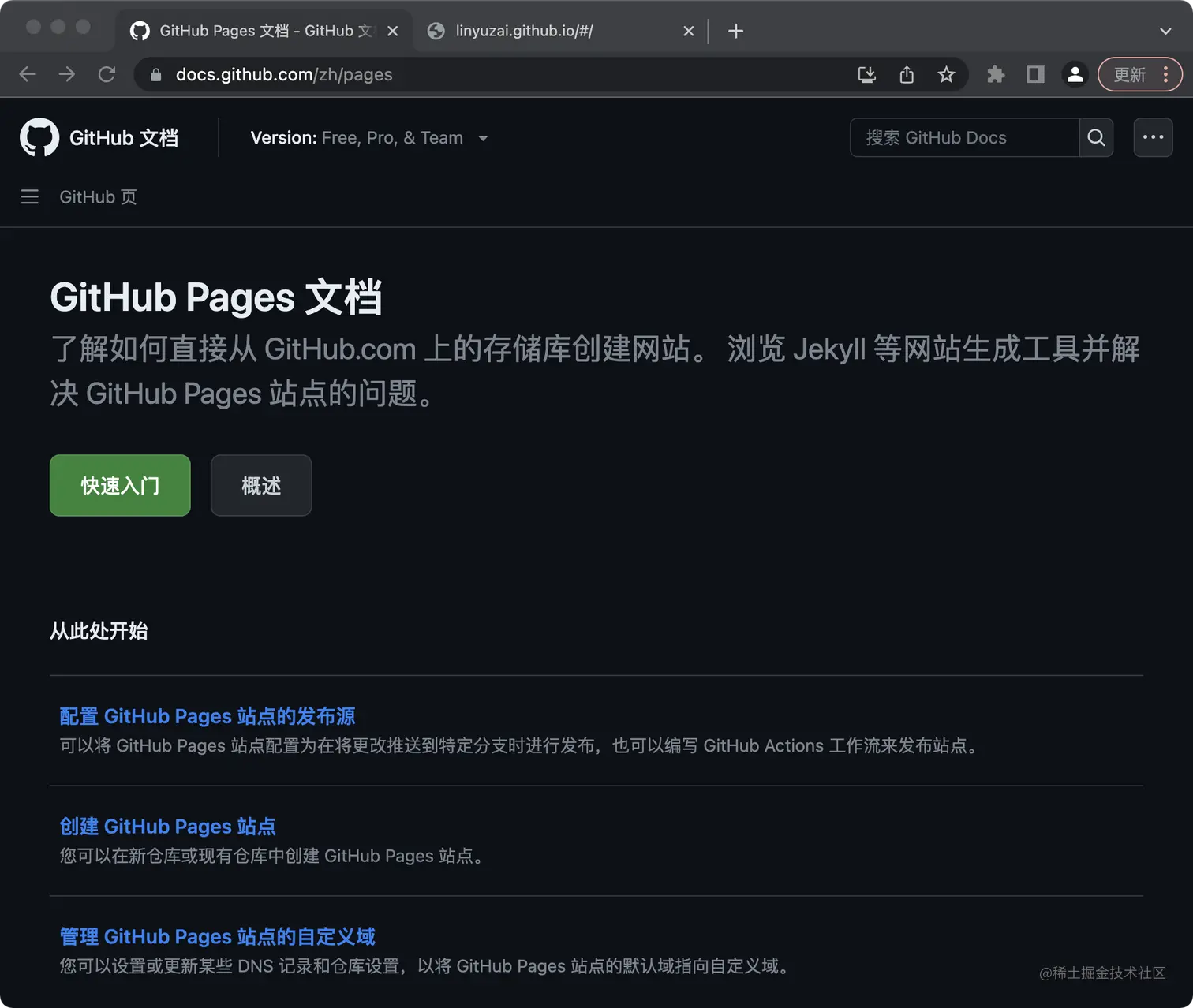Click the address bar URL docs.github.com/zh/pages
The height and width of the screenshot is (1008, 1193).
pyautogui.click(x=284, y=75)
